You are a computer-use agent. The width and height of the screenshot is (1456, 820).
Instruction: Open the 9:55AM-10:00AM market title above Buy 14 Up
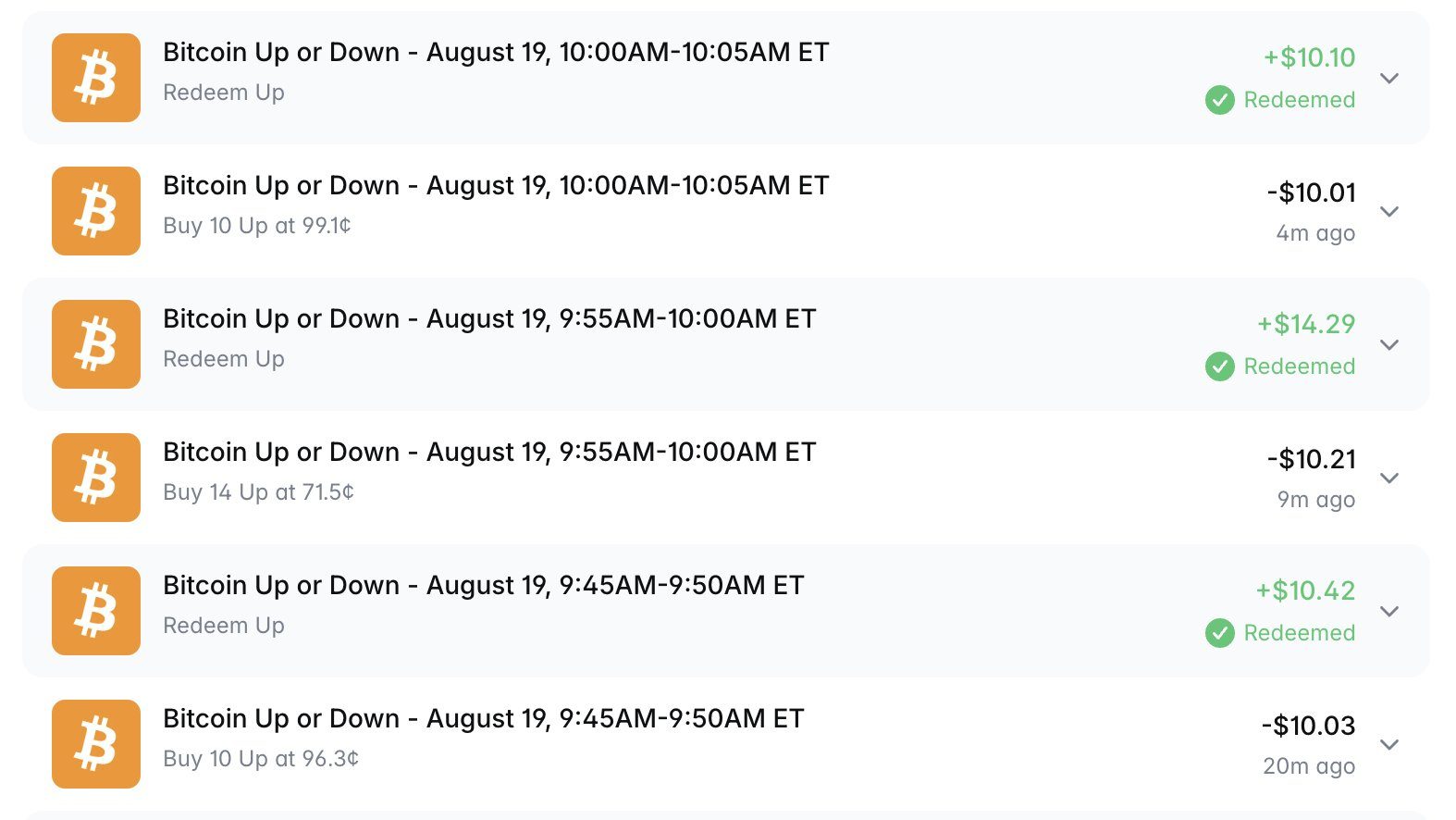click(x=489, y=453)
